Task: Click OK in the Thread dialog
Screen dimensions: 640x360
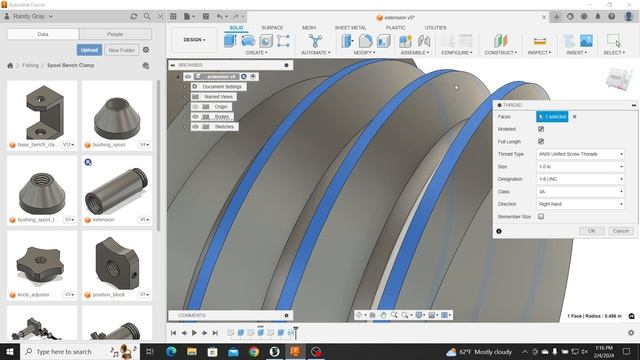Action: 592,231
